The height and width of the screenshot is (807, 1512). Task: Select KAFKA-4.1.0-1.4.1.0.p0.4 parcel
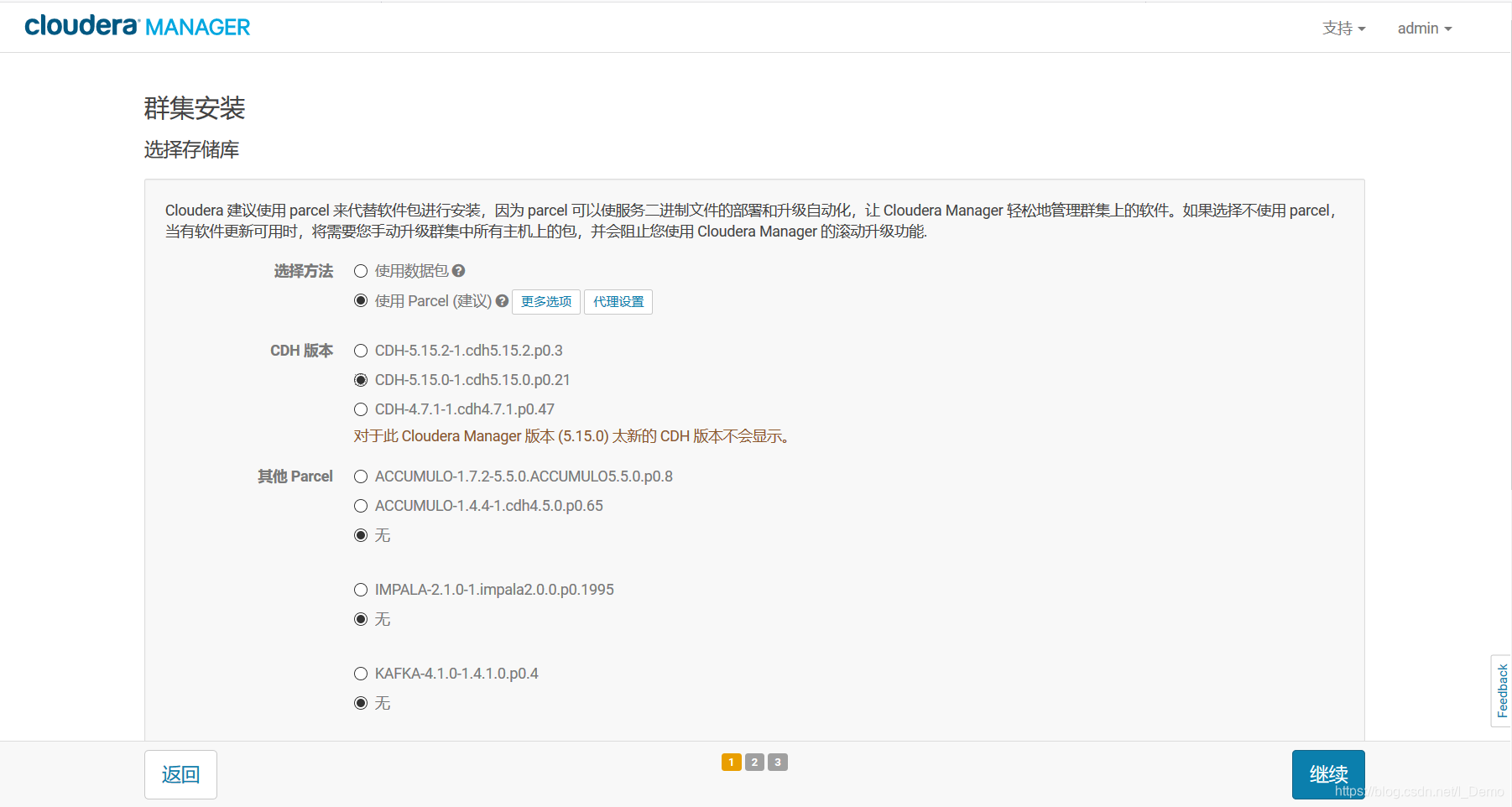click(361, 674)
